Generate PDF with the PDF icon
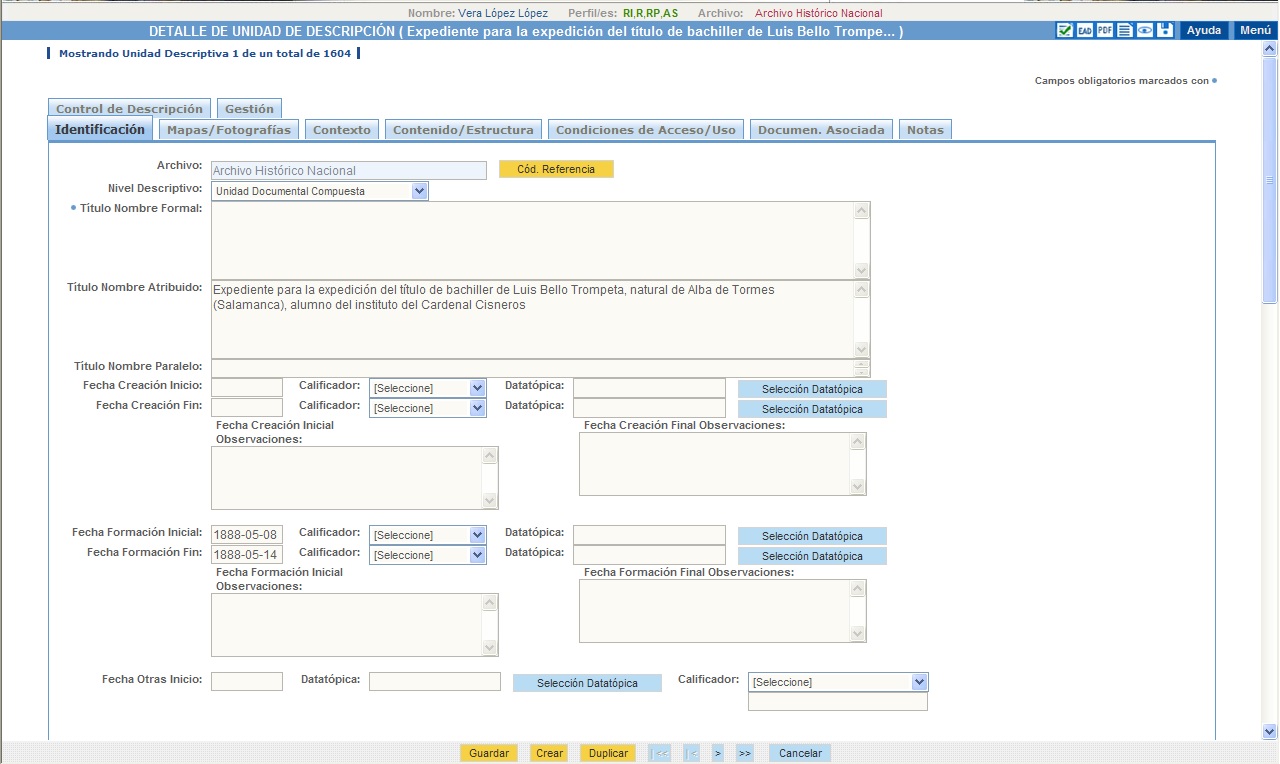Image resolution: width=1280 pixels, height=764 pixels. coord(1105,30)
